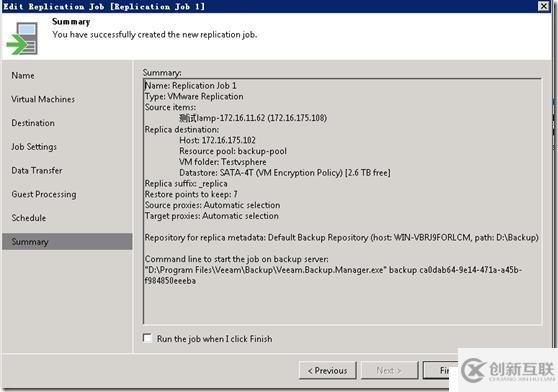Viewport: 558px width, 392px height.
Task: Click the lamp-172.16.11.62 source item line
Action: point(253,118)
